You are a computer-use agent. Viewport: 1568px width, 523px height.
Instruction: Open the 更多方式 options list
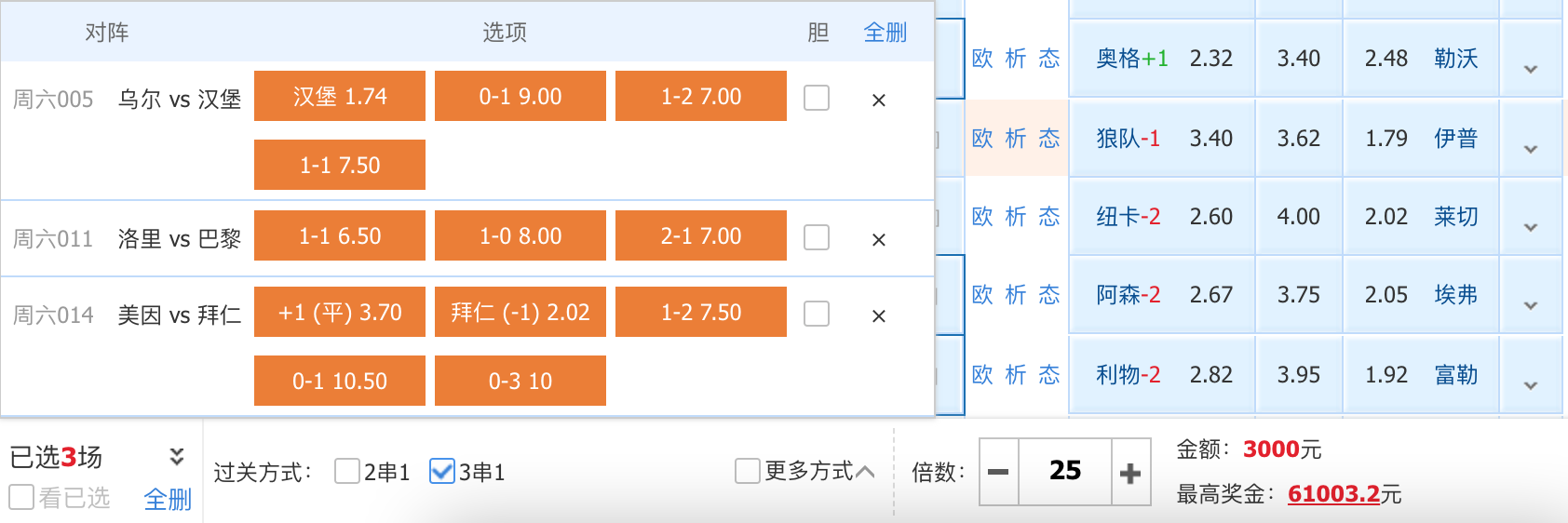[805, 471]
